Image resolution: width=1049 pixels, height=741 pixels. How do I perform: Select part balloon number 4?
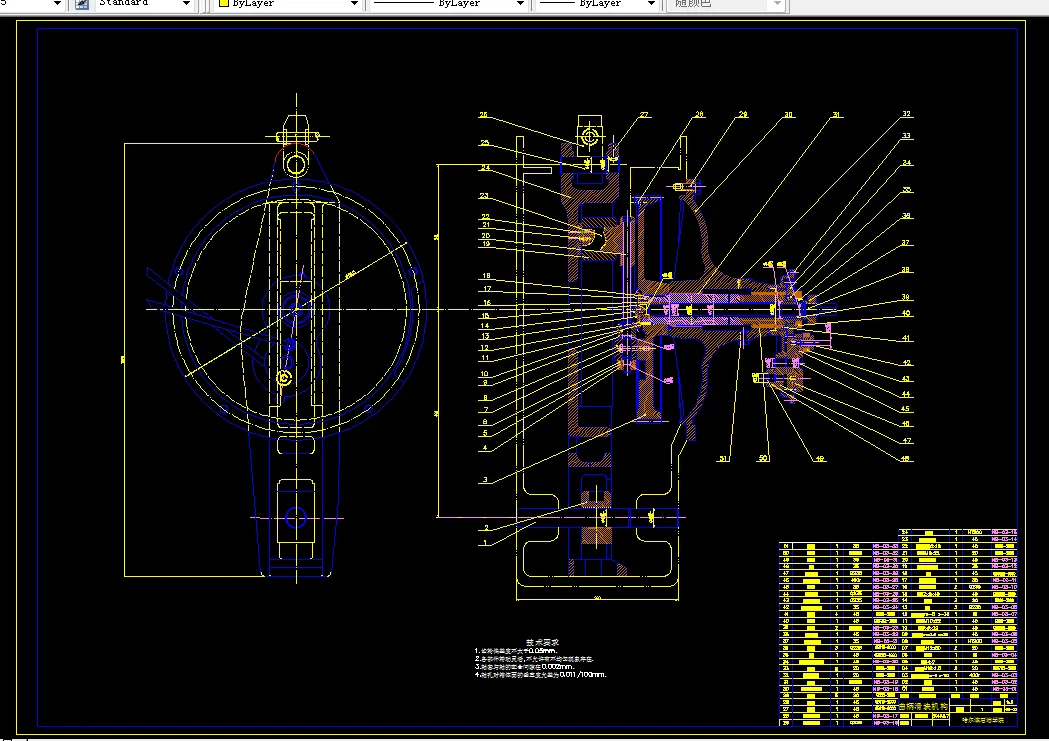pyautogui.click(x=486, y=447)
